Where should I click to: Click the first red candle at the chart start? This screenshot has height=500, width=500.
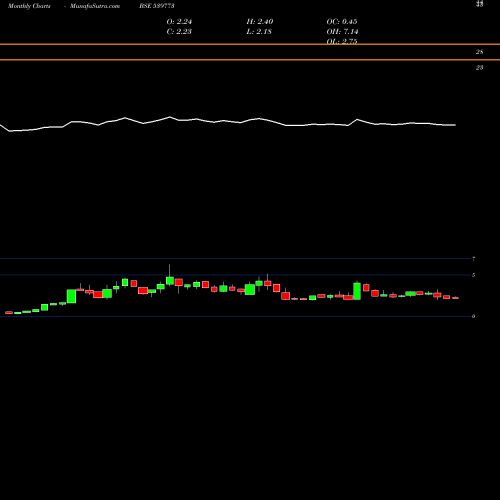[9, 313]
